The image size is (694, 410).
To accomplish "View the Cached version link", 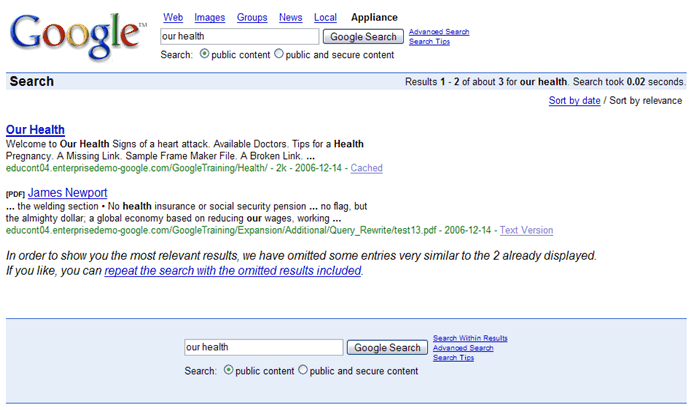I will coord(366,168).
